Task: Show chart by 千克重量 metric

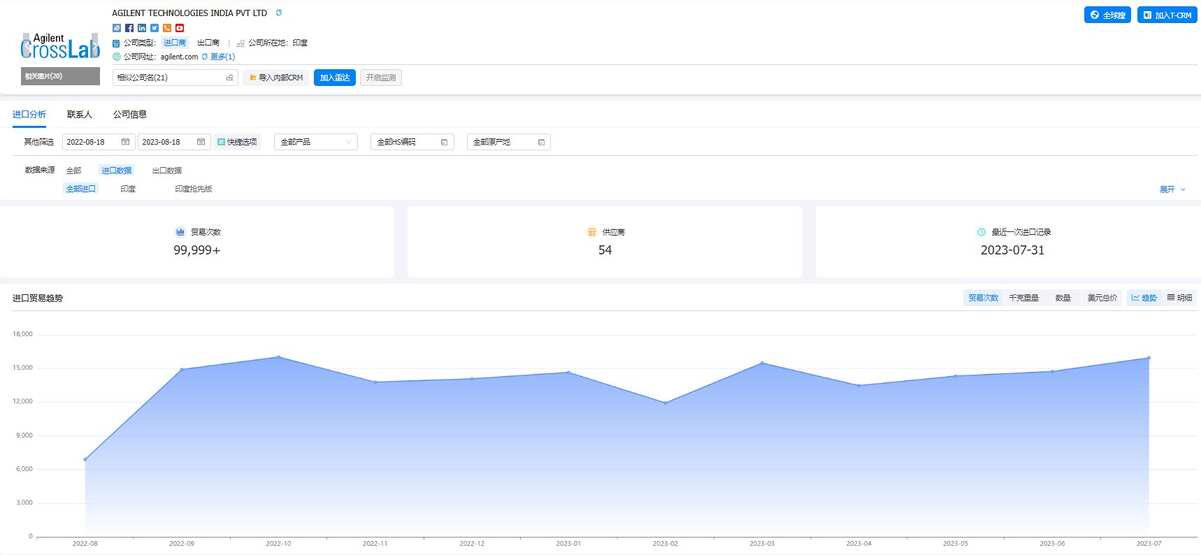Action: (x=1024, y=298)
